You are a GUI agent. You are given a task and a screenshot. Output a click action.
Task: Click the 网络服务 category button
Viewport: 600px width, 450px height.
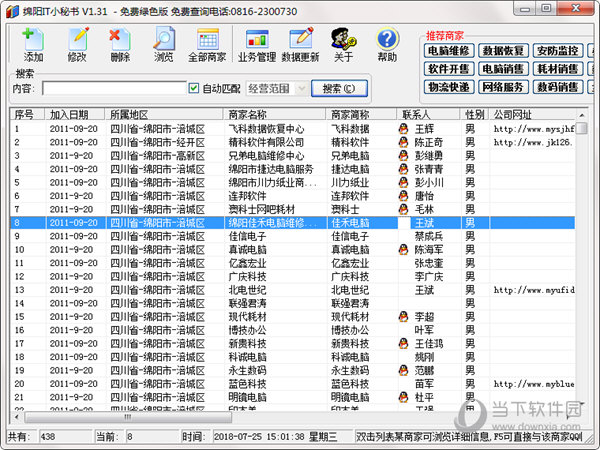tap(503, 87)
